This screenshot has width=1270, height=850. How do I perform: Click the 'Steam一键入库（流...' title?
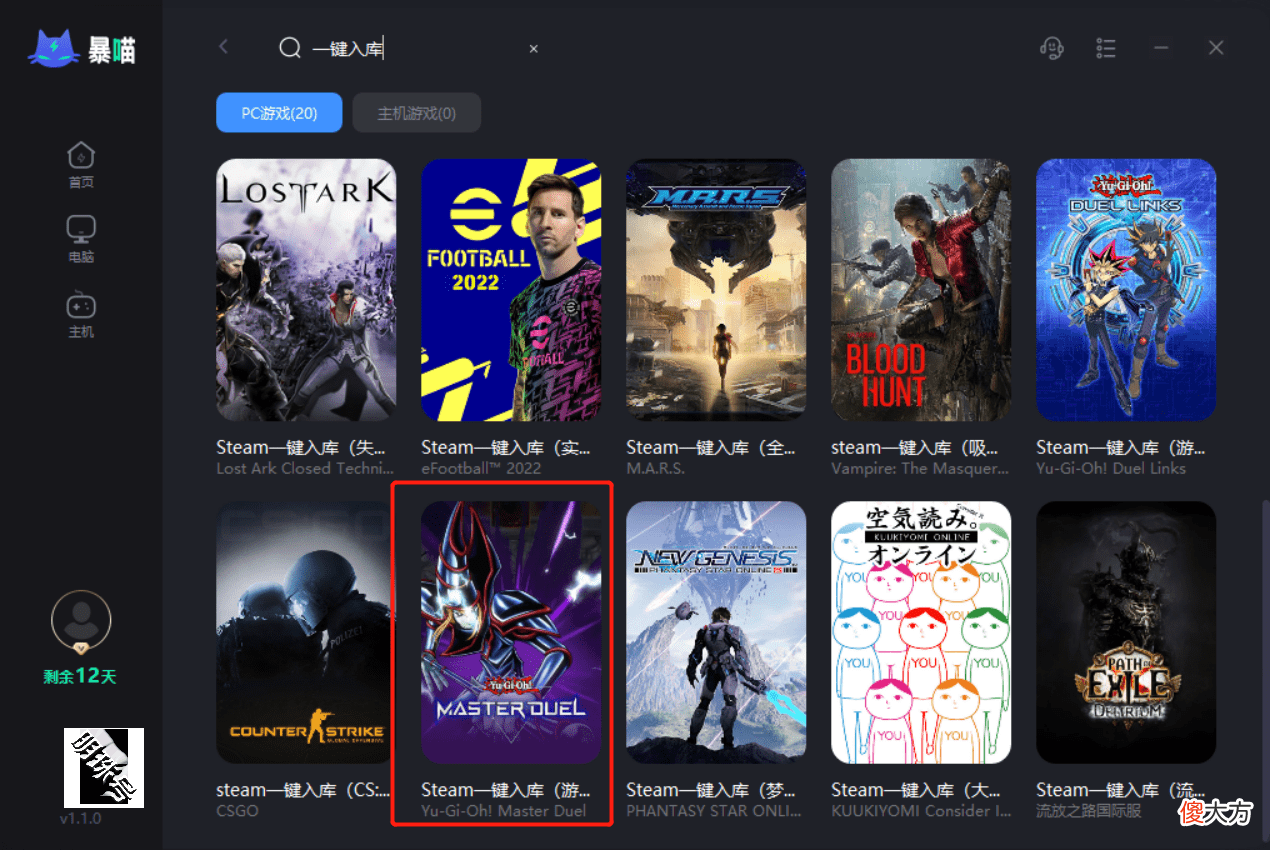(1121, 790)
